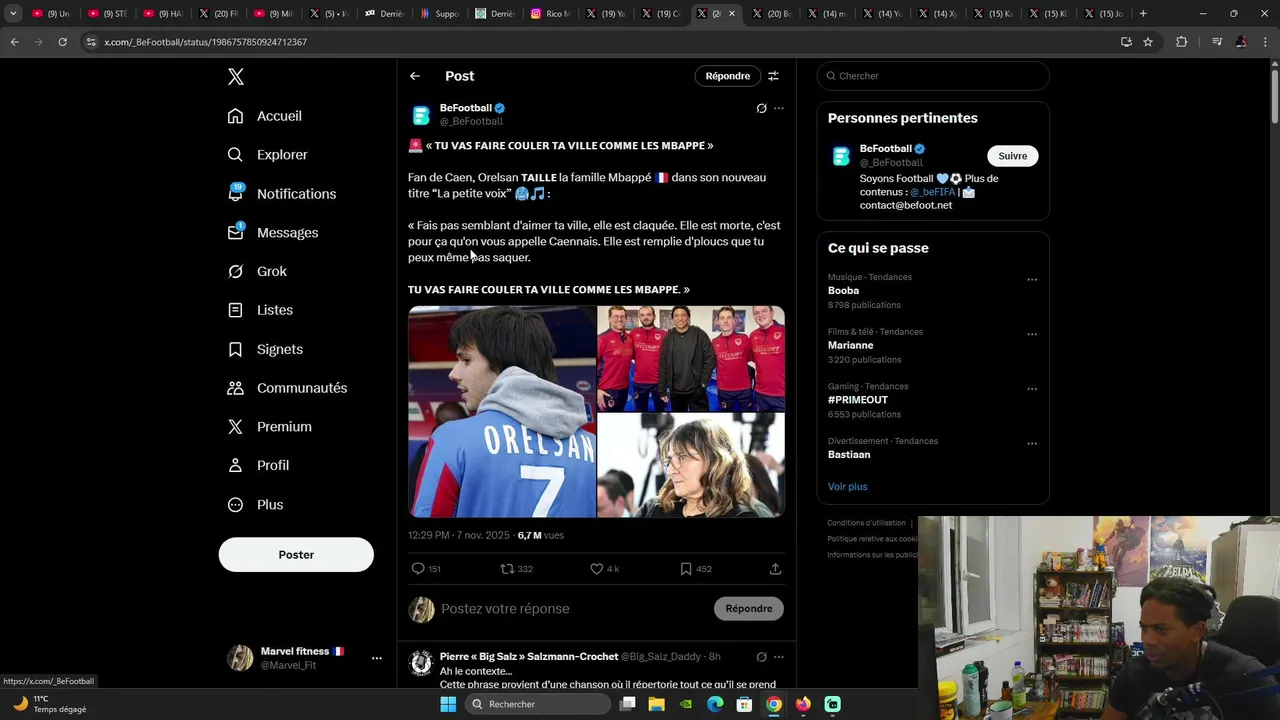Click Grok icon on Pierre's reply

[761, 657]
